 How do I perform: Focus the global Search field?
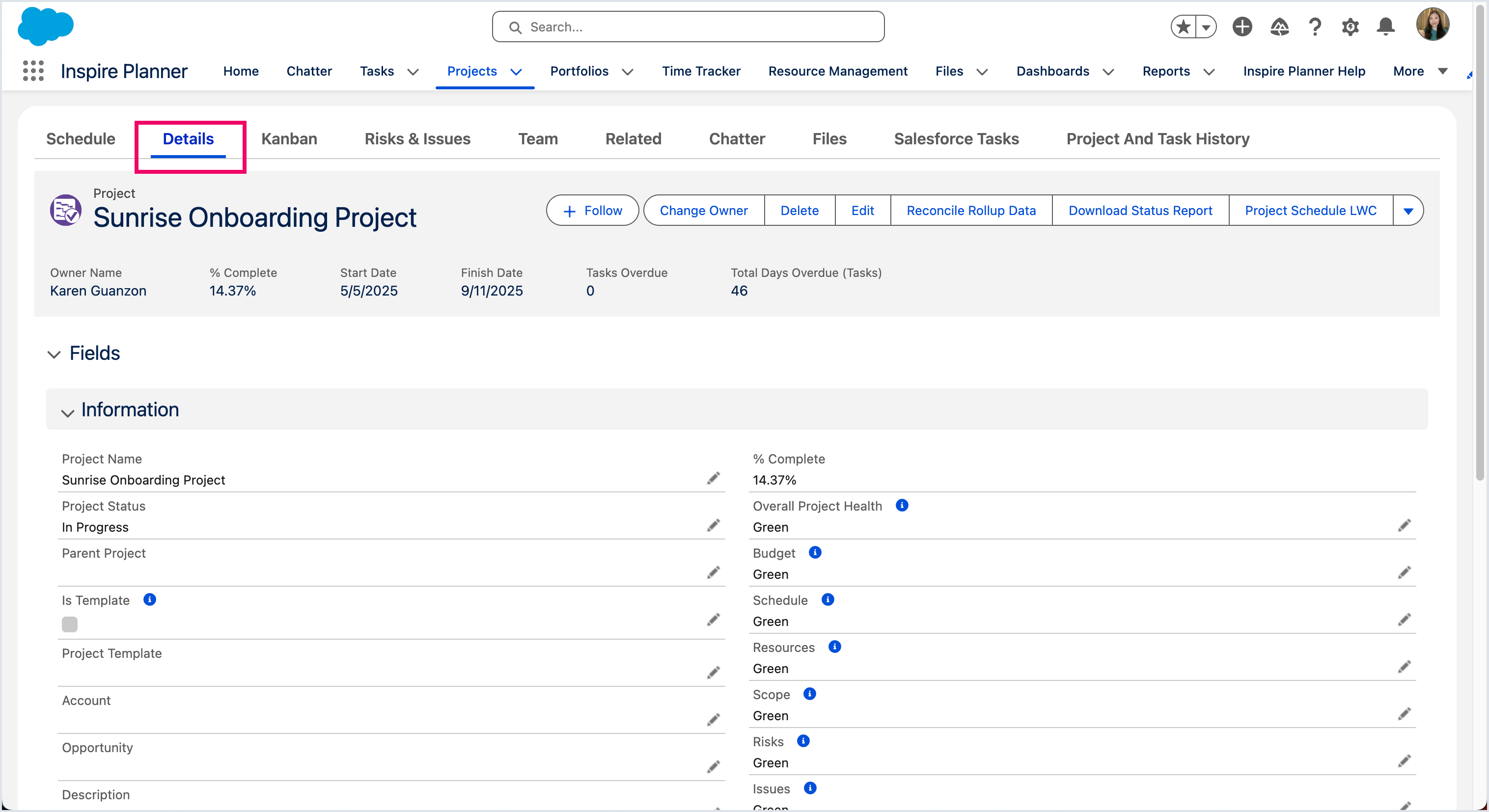(688, 27)
